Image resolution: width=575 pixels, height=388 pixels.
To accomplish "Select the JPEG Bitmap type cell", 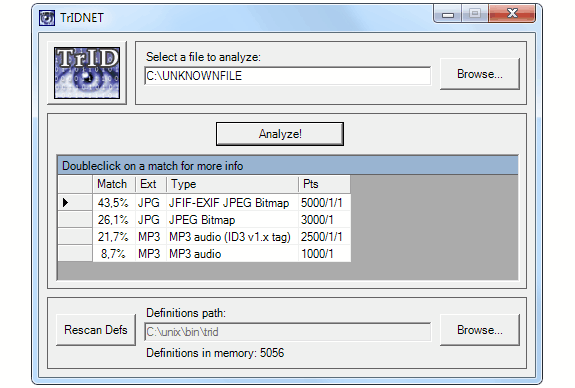I will tap(232, 219).
